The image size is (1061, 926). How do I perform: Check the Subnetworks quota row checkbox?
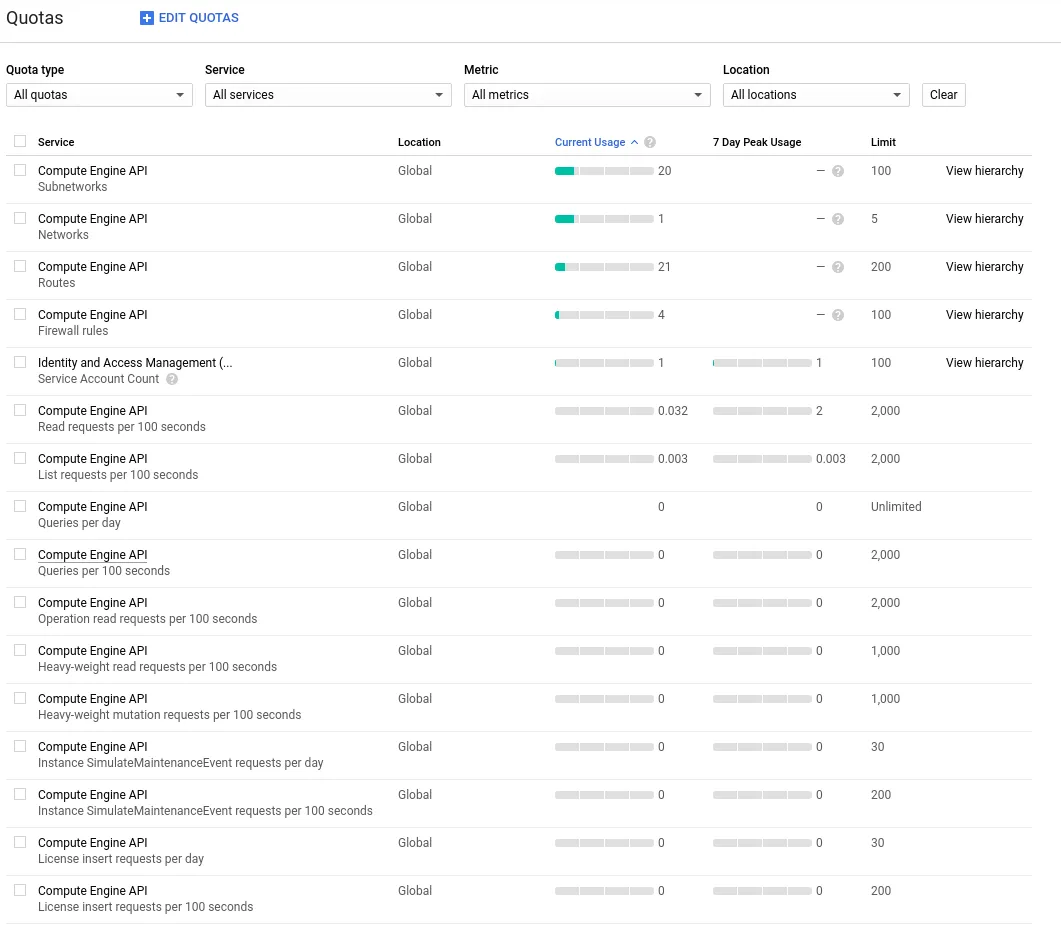[x=20, y=171]
